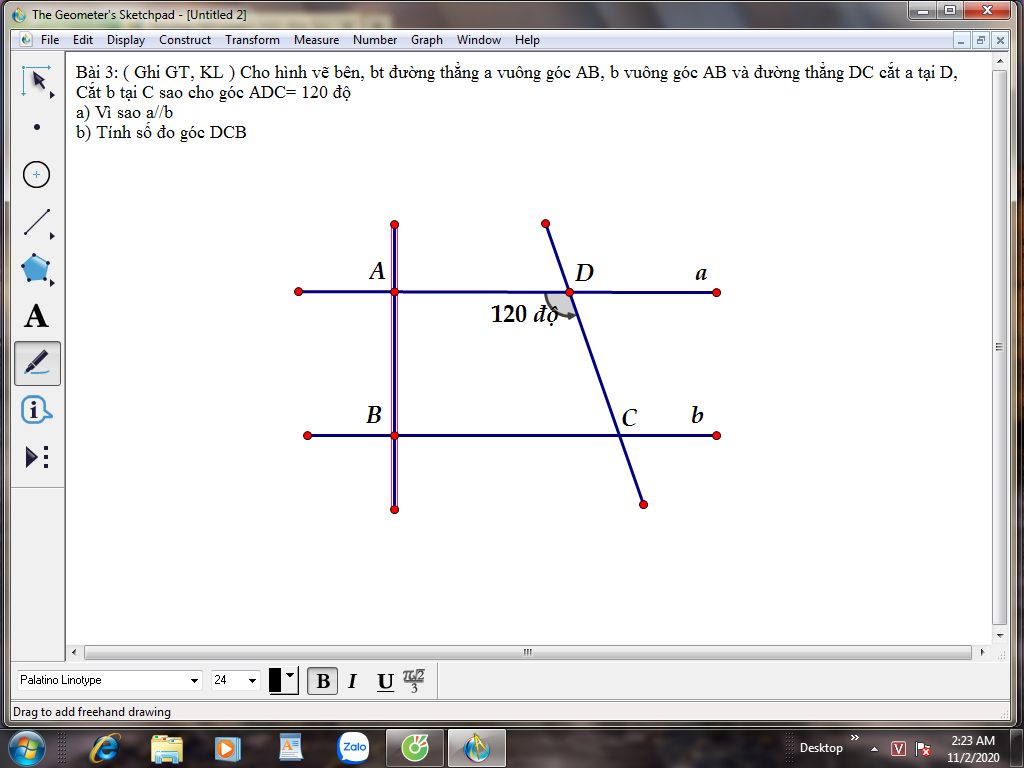Expand the Desktop toolbar chevron
Viewport: 1024px width, 768px height.
(x=855, y=737)
